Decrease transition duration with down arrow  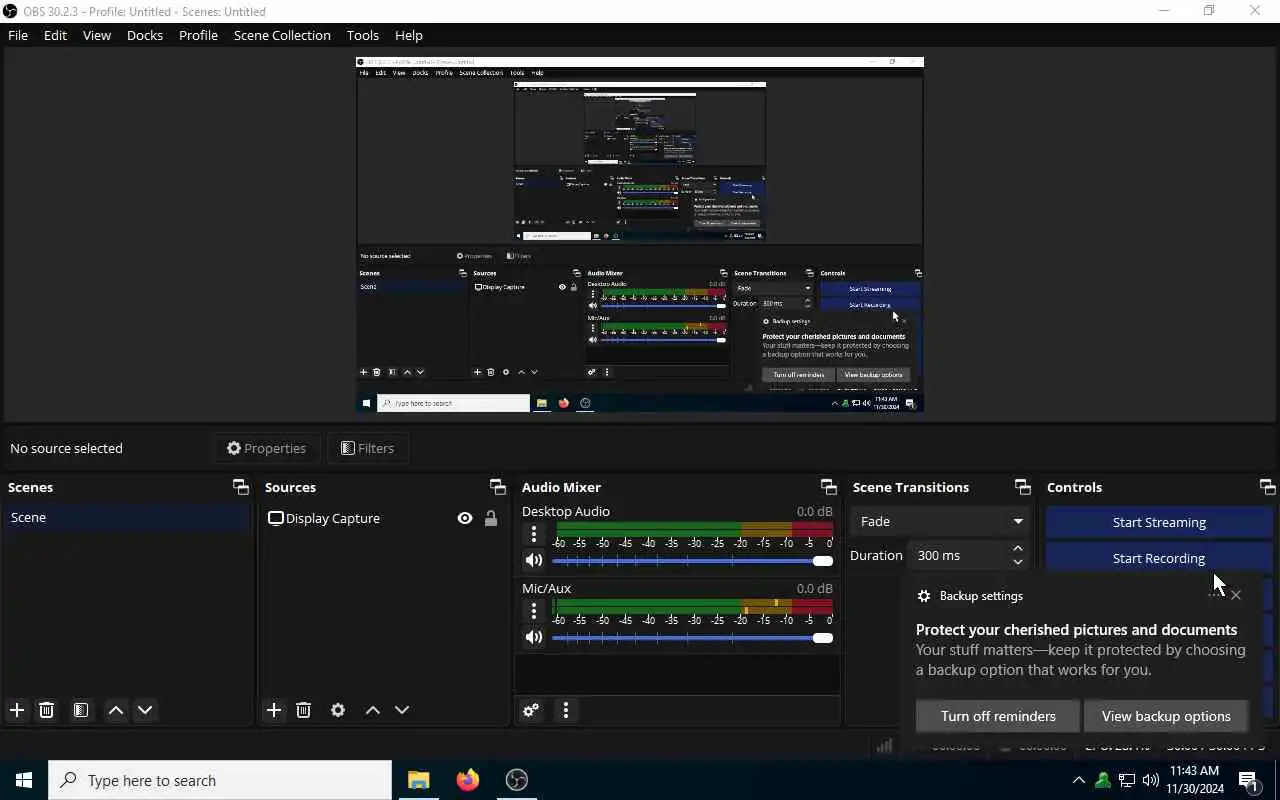[x=1018, y=562]
